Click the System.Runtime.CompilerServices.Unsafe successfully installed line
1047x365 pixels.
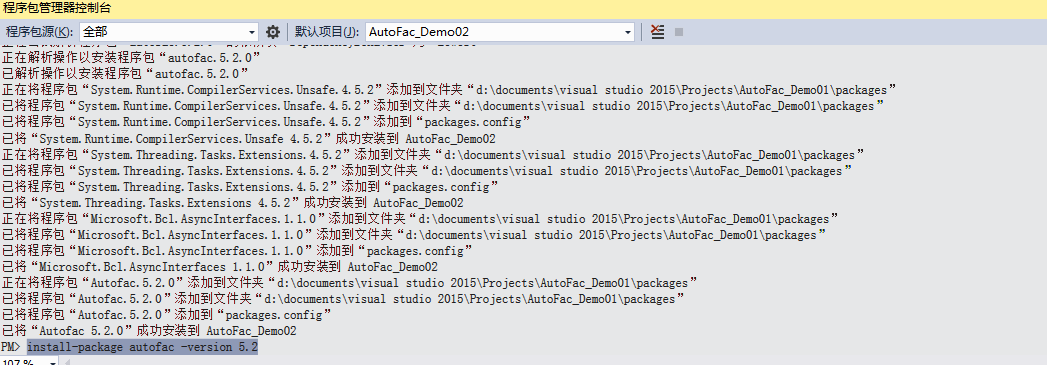248,138
